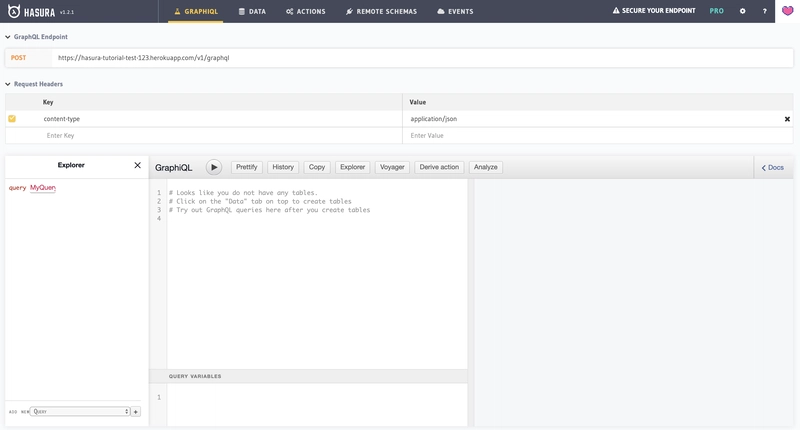Go to Remote Schemas tab
The height and width of the screenshot is (430, 800).
(381, 11)
